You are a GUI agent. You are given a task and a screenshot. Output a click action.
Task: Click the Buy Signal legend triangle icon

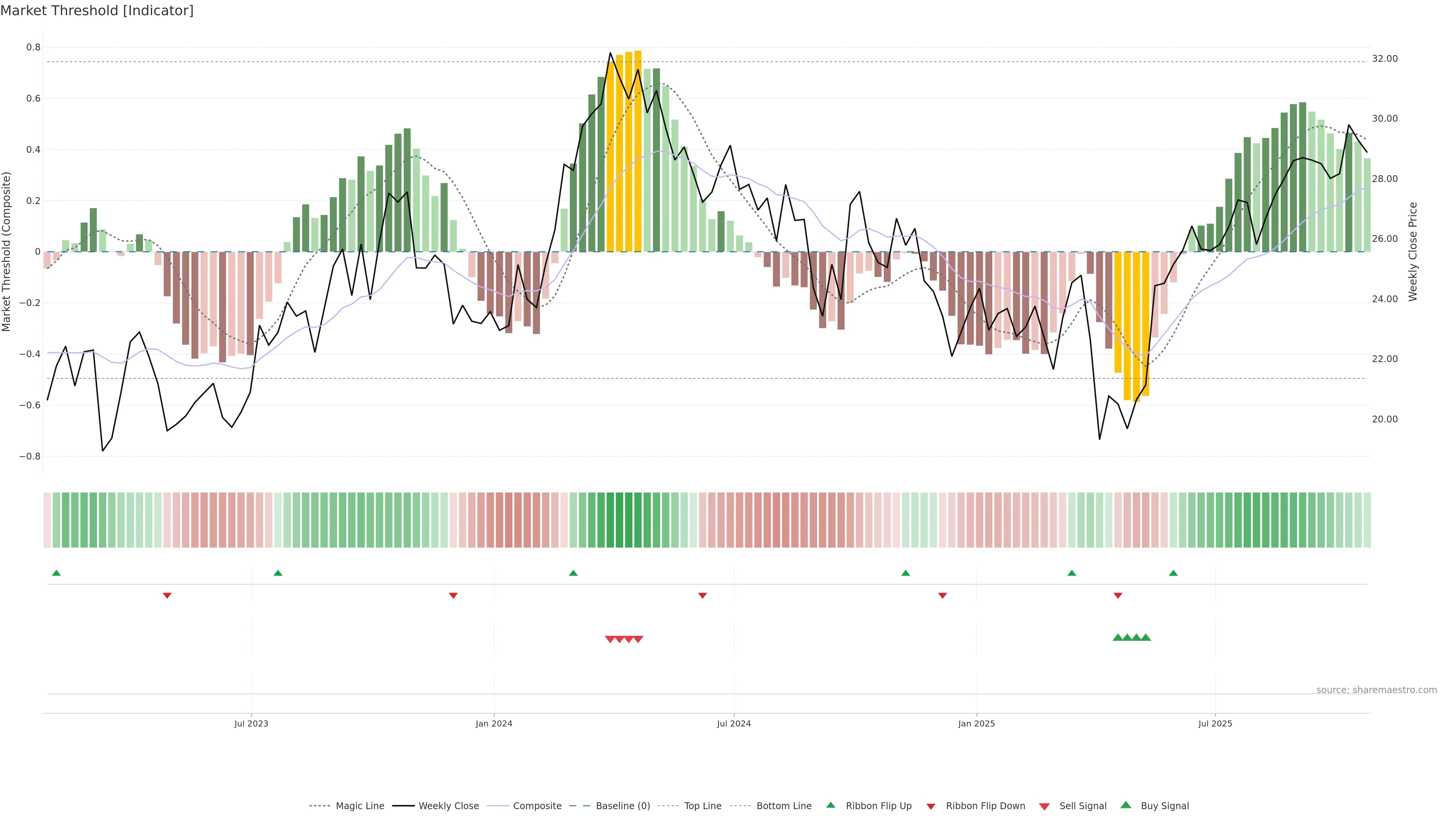pos(1125,805)
